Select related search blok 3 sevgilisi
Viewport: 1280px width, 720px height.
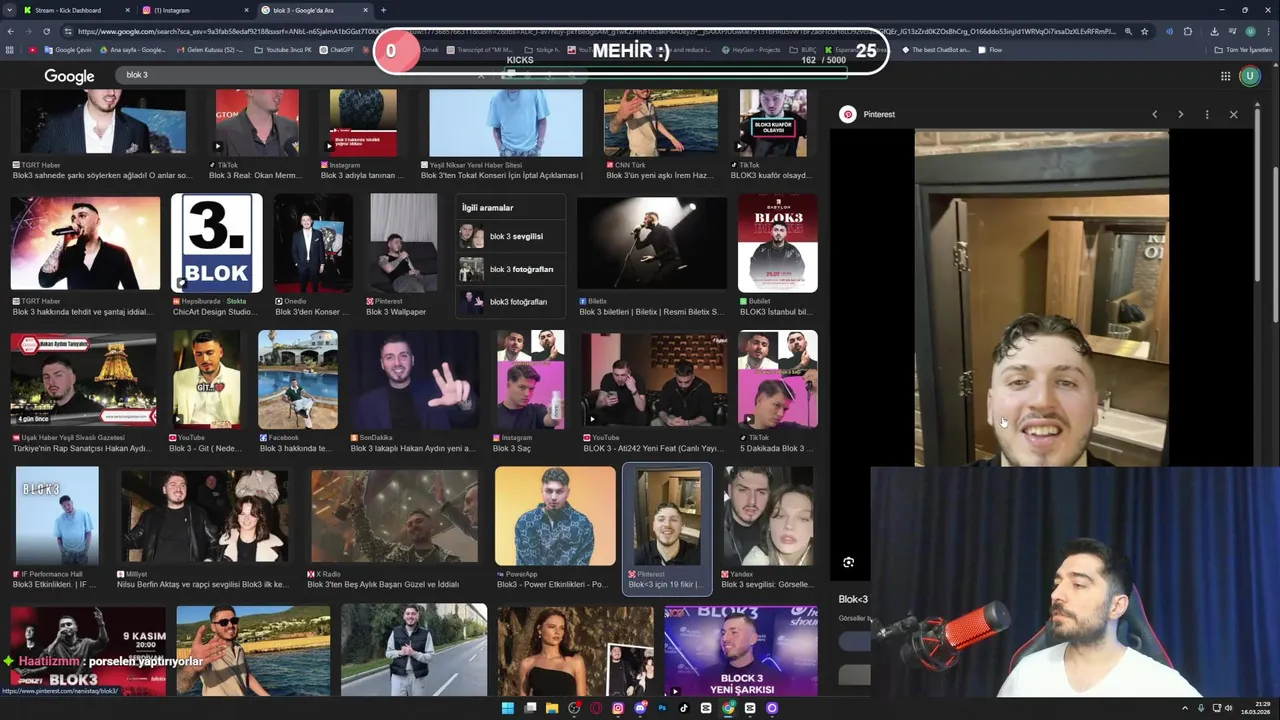tap(510, 237)
